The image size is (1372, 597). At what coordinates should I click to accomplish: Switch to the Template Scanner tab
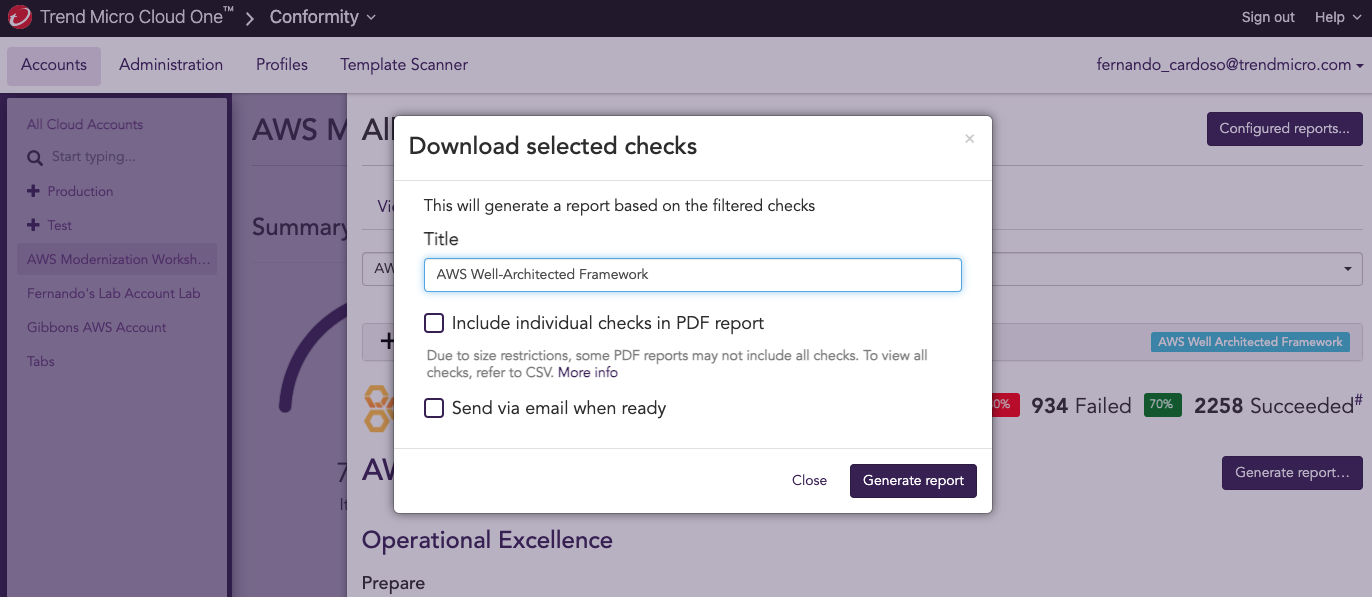[x=404, y=65]
